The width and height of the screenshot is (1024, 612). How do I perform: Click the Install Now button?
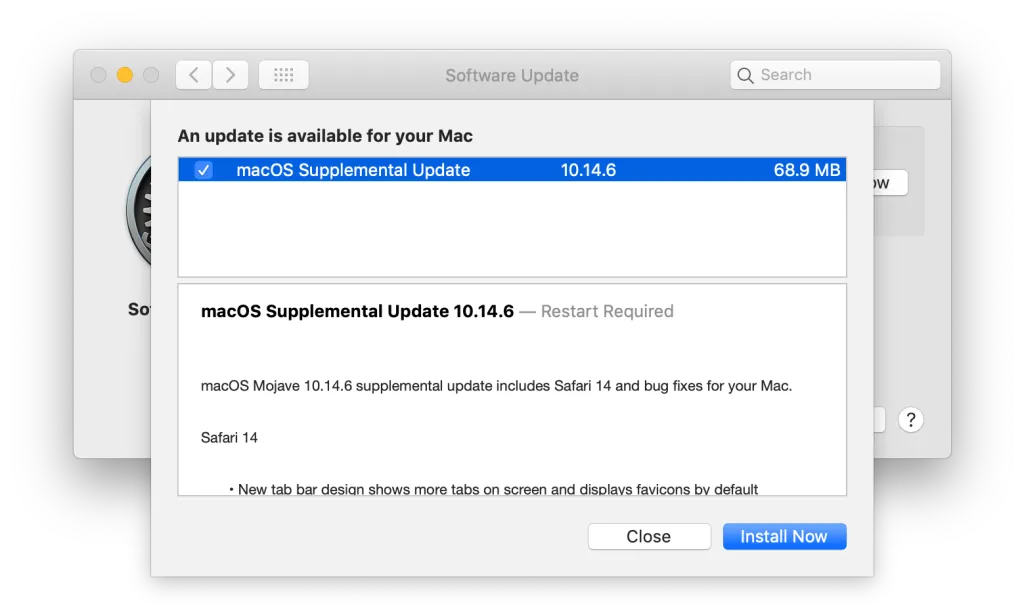tap(784, 537)
